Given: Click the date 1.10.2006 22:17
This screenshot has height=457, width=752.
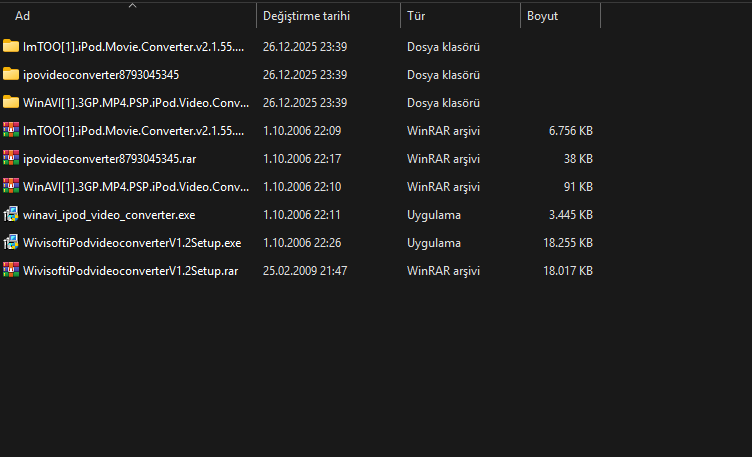Looking at the screenshot, I should pyautogui.click(x=302, y=159).
